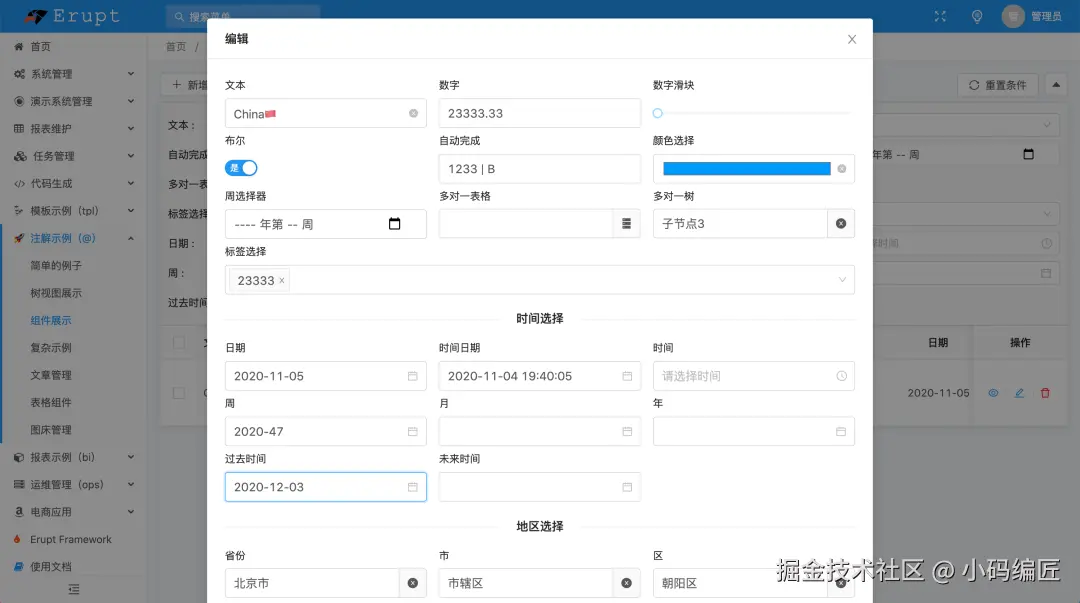Screen dimensions: 1080x603
Task: Clear the 北京市 province selection
Action: pos(413,583)
